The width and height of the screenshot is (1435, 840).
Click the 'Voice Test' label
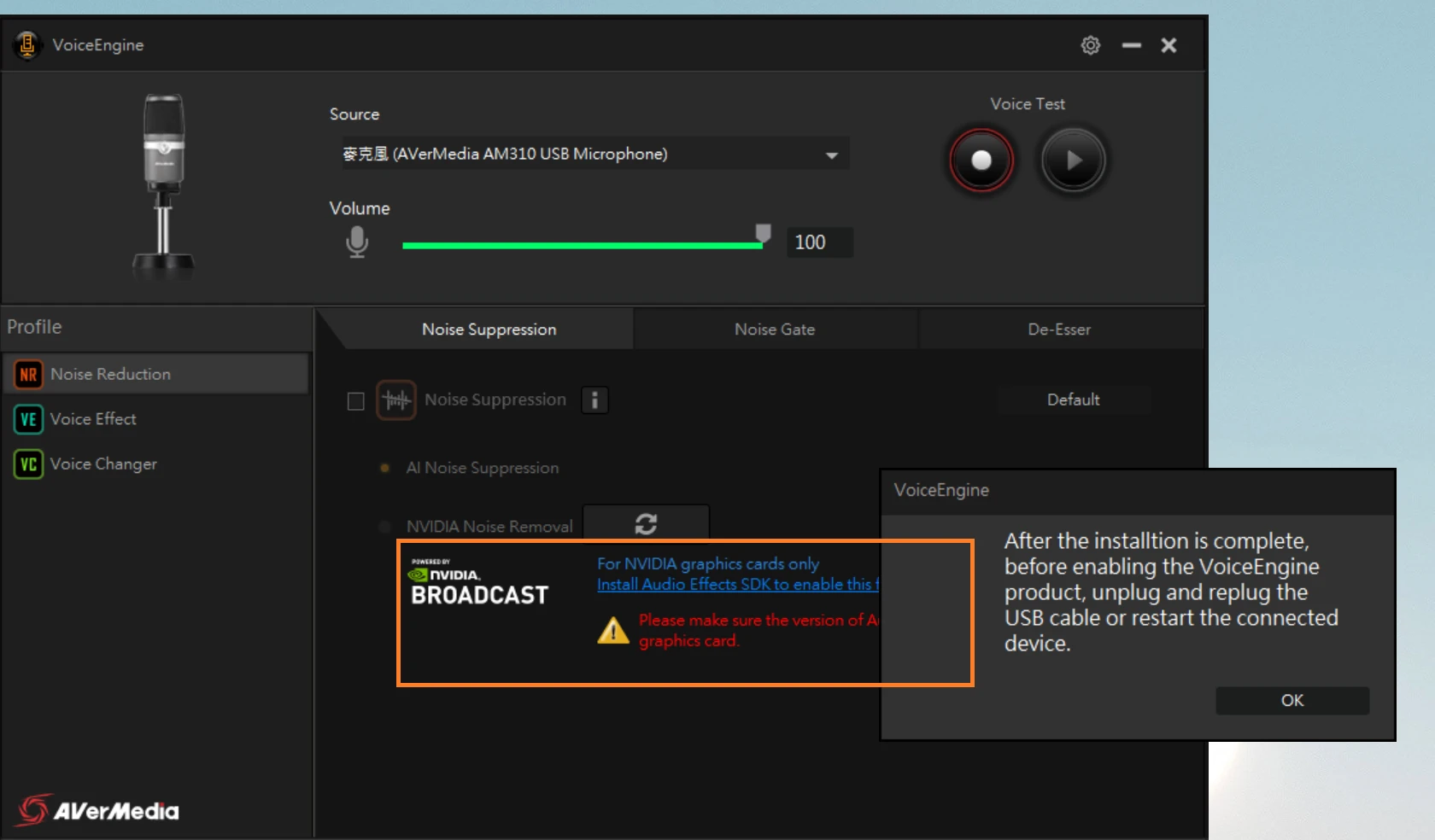(x=1028, y=104)
